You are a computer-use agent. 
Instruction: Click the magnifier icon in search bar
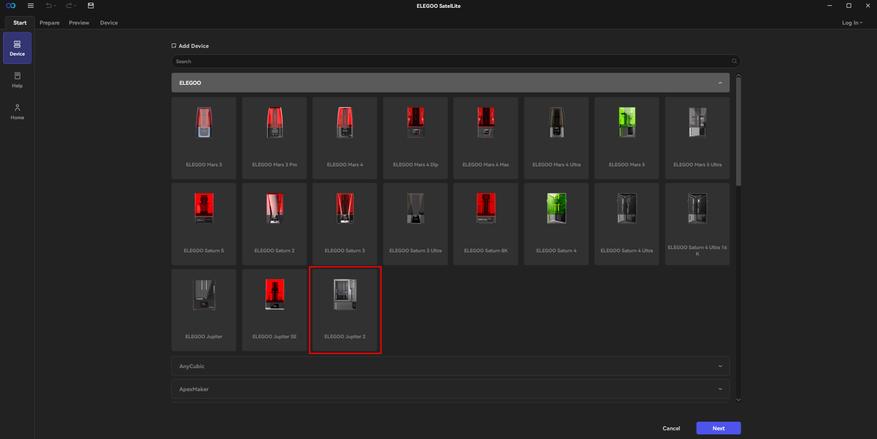[734, 61]
